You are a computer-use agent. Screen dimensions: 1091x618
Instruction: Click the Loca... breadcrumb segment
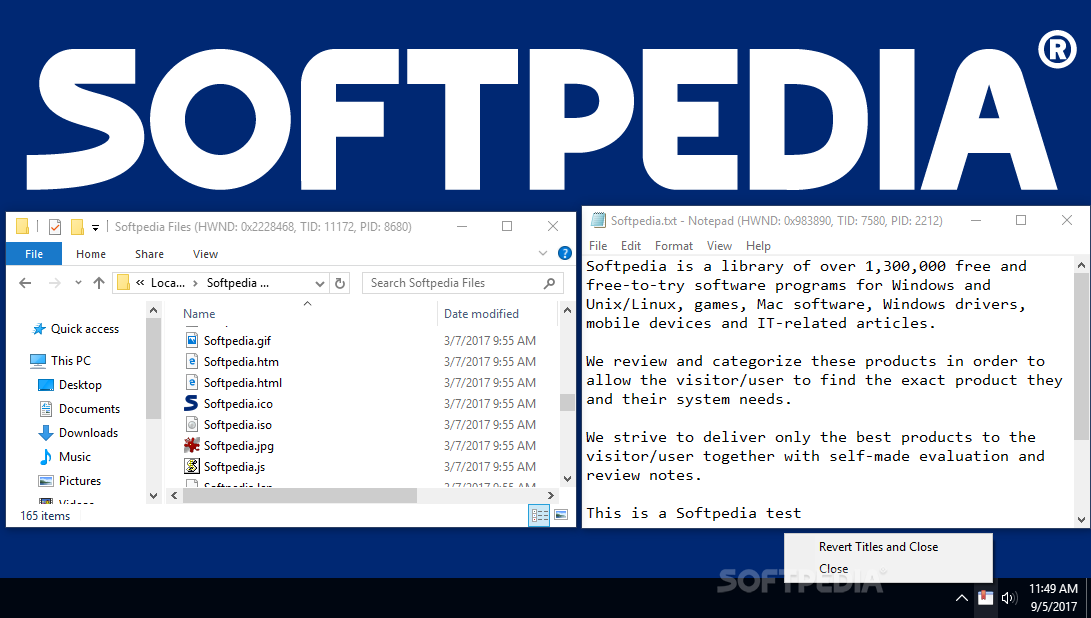[x=168, y=283]
